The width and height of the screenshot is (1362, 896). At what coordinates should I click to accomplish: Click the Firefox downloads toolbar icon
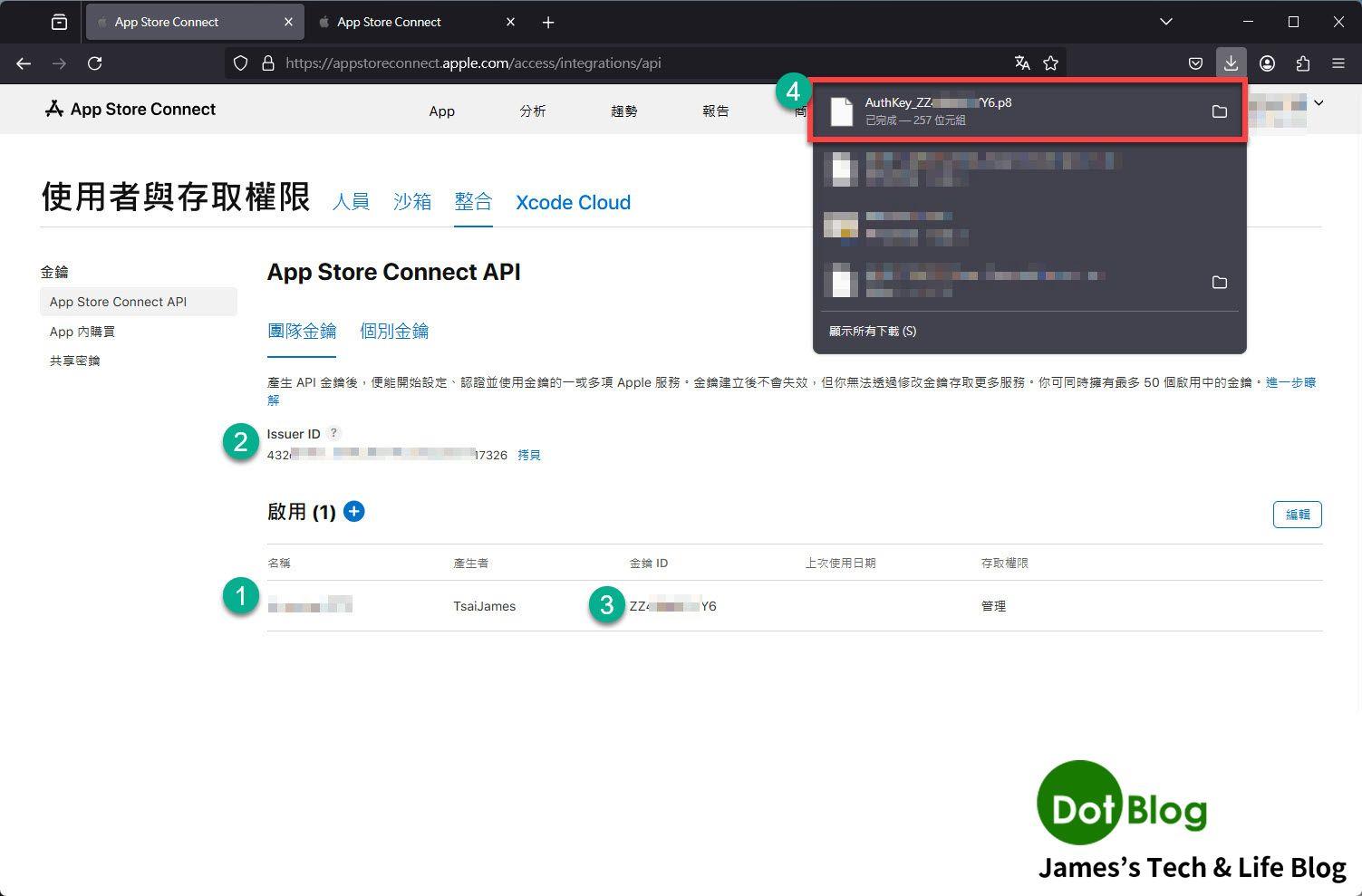pos(1231,63)
